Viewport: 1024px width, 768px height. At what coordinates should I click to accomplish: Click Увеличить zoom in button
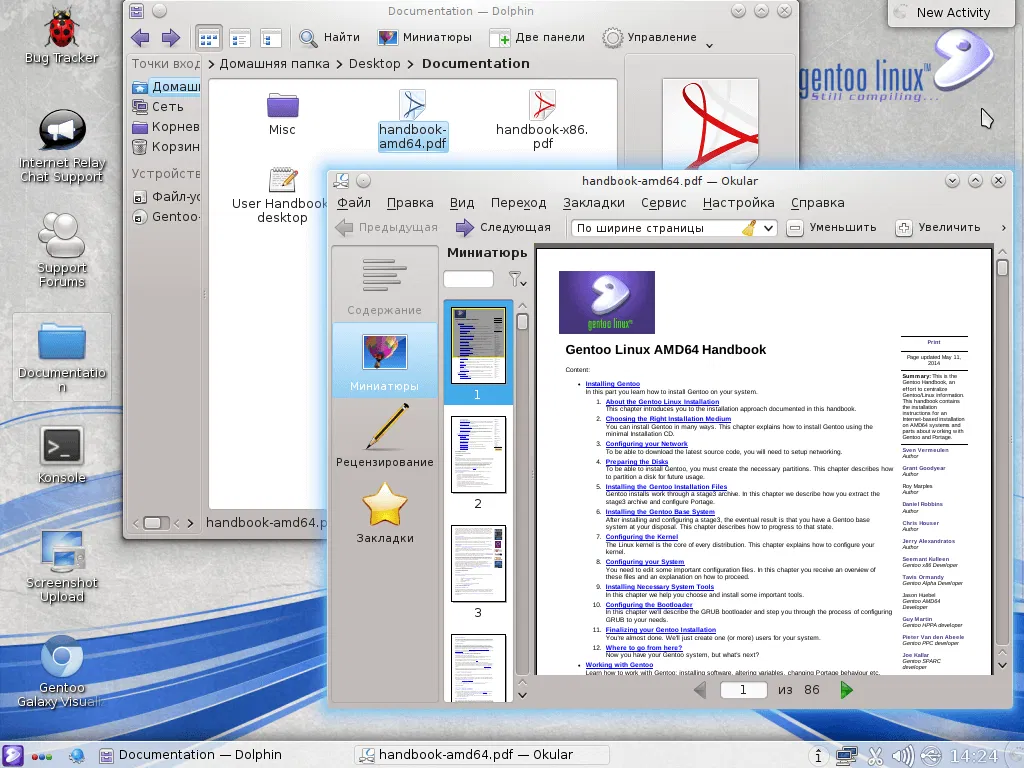coord(938,227)
